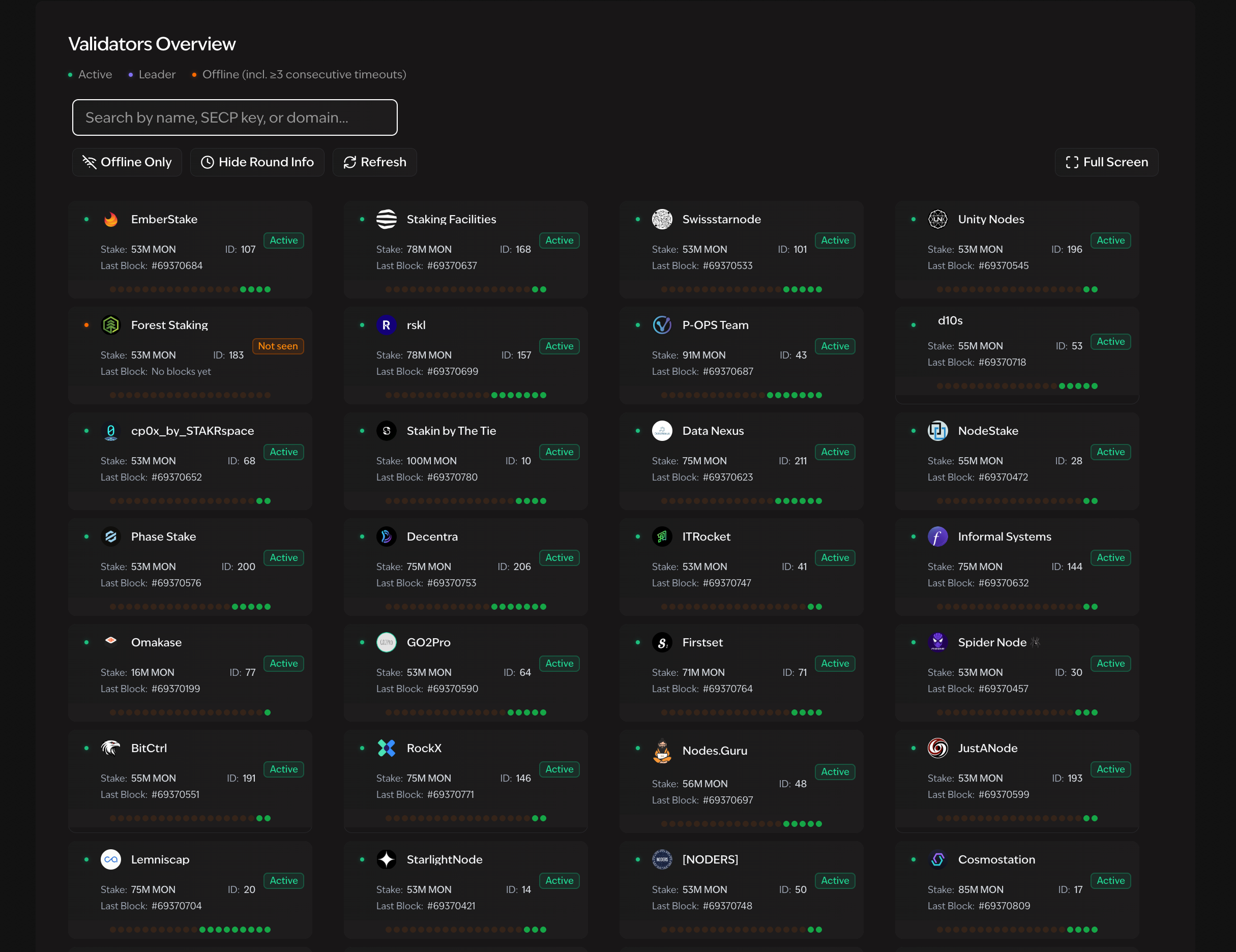
Task: Click the Offline legend label
Action: click(305, 75)
